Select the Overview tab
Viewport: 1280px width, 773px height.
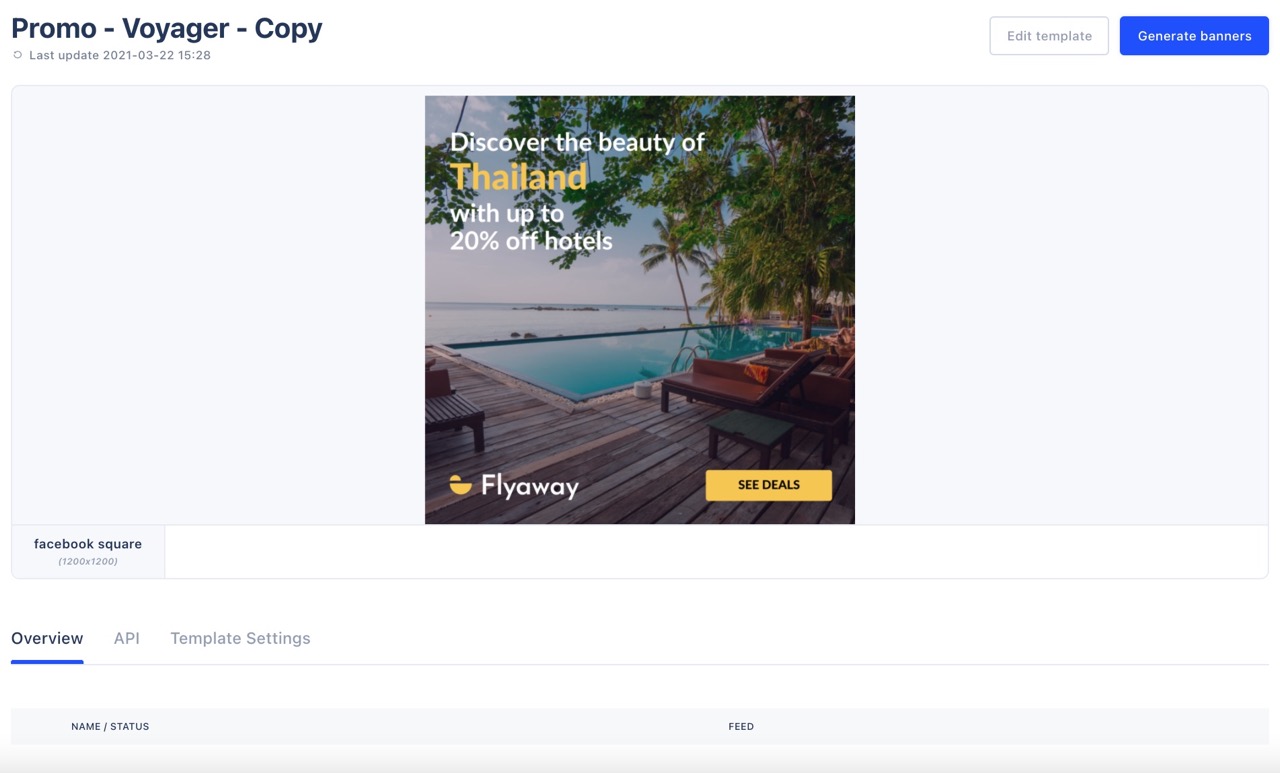pos(47,638)
